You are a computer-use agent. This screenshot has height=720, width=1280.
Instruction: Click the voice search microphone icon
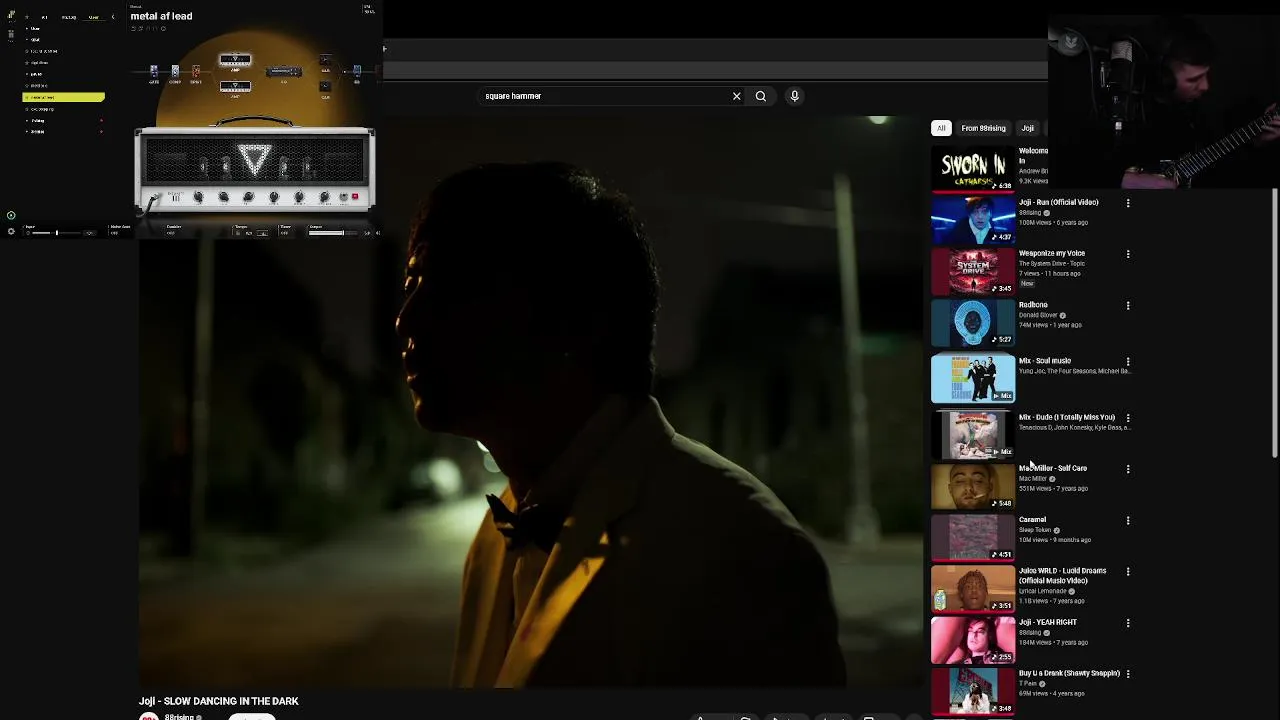(x=795, y=96)
